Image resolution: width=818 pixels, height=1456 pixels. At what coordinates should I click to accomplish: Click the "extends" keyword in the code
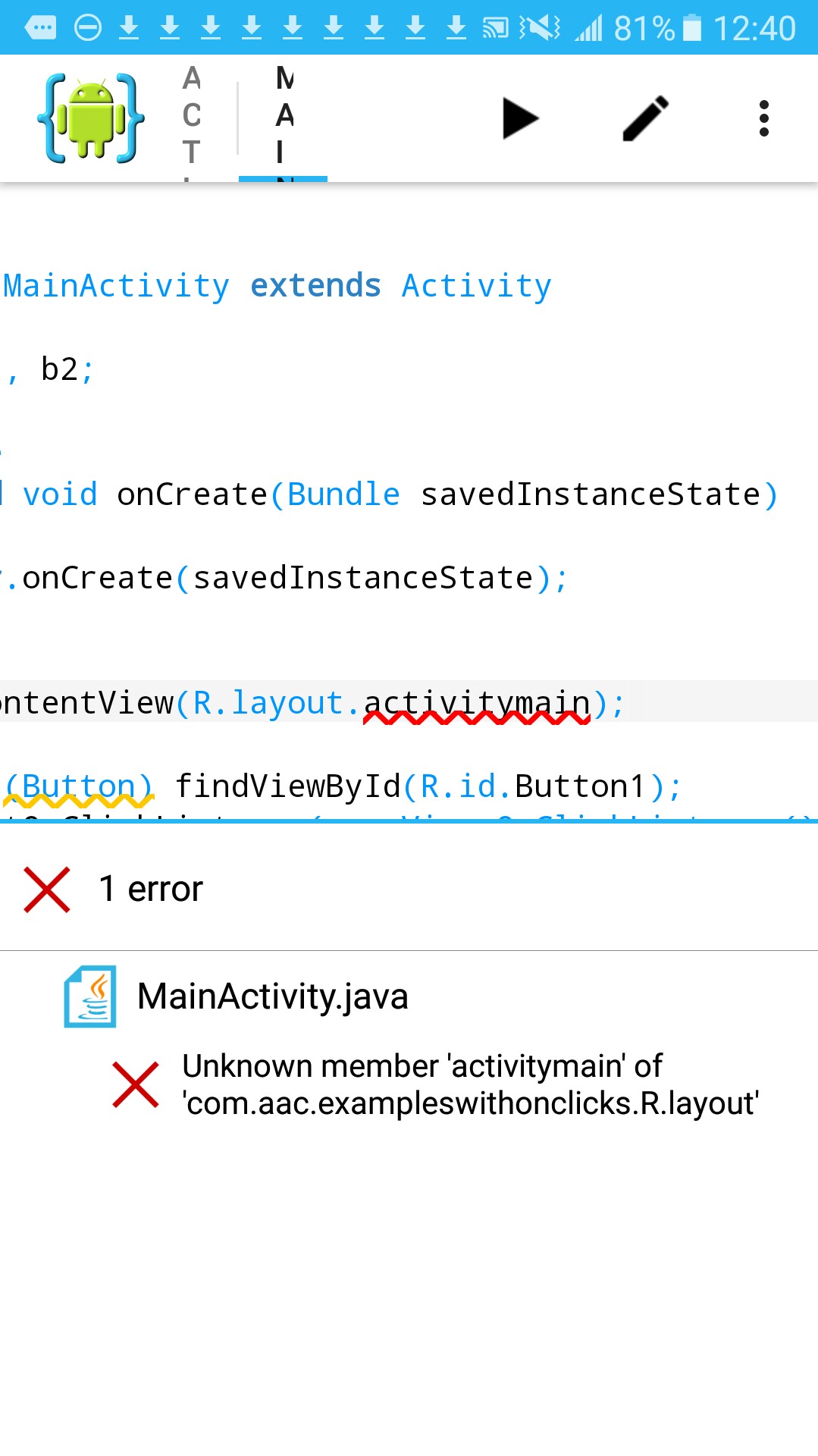[315, 286]
